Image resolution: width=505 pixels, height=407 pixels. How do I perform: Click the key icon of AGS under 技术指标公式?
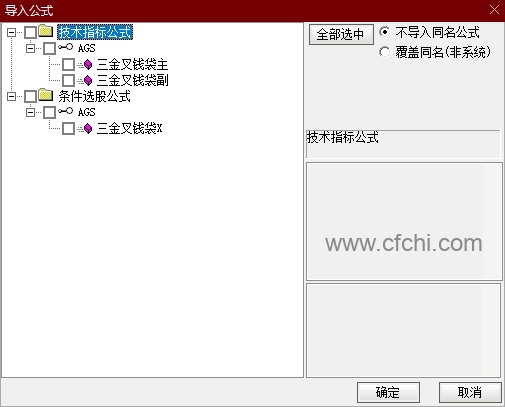coord(65,47)
